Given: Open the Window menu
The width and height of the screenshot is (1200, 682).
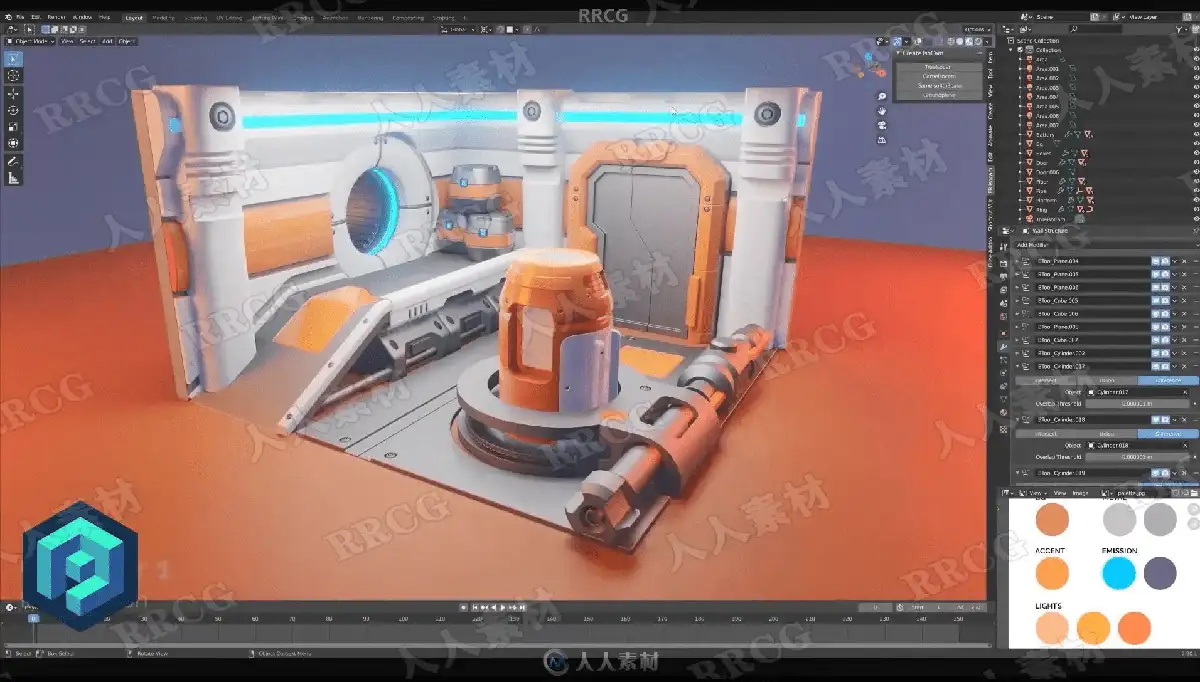Looking at the screenshot, I should point(82,18).
